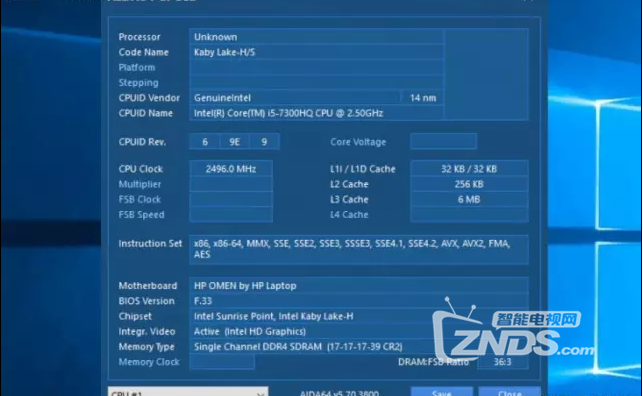Click the greyed L4 Cache label
The width and height of the screenshot is (643, 396).
349,214
